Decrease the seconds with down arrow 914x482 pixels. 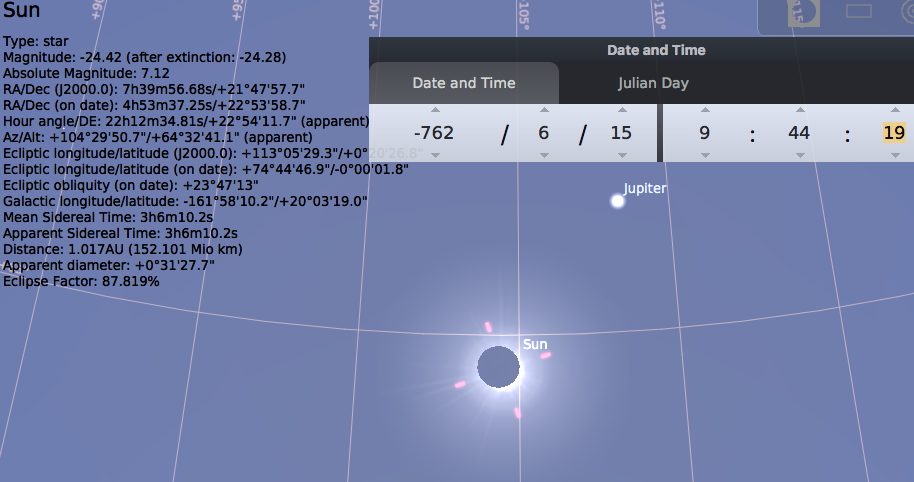(893, 155)
